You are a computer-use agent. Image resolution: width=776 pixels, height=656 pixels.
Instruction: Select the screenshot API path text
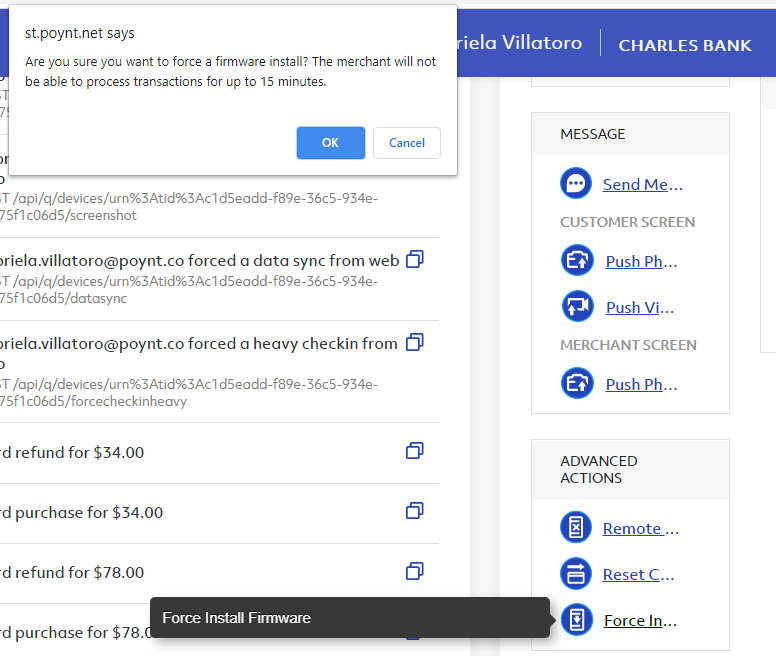(x=188, y=207)
